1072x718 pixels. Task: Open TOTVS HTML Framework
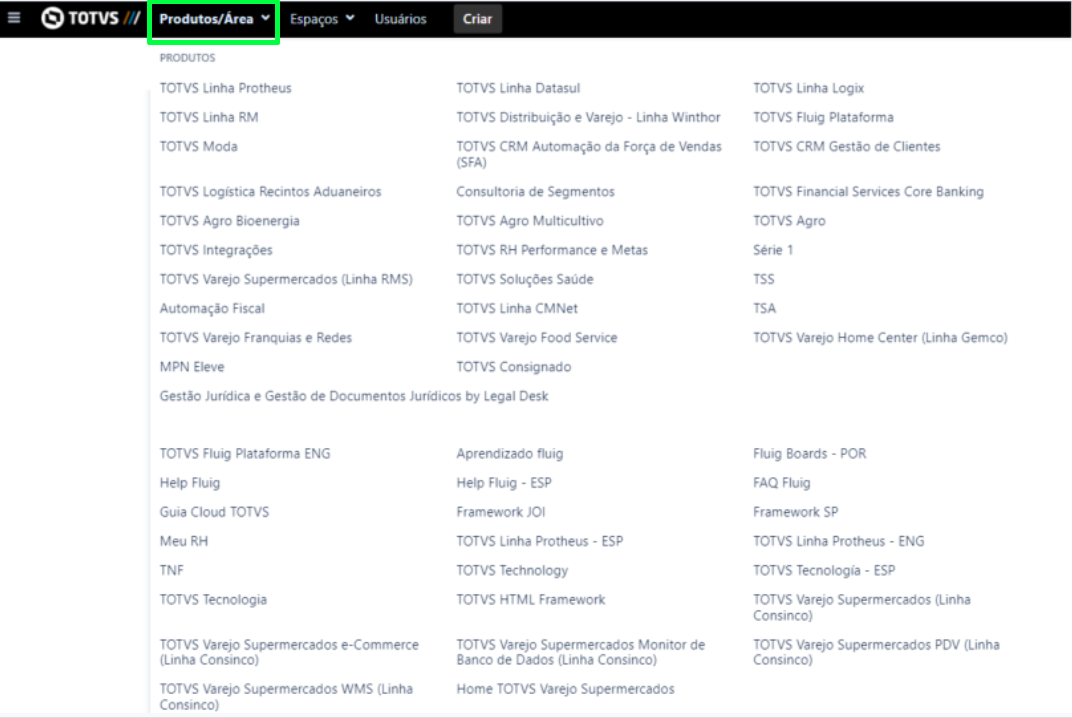tap(531, 600)
